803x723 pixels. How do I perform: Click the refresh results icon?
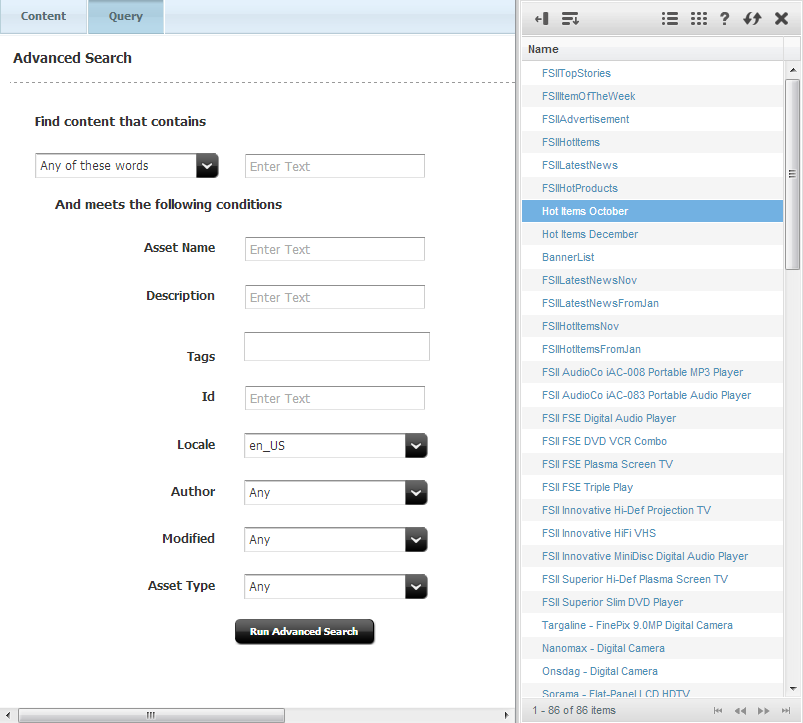pos(752,19)
